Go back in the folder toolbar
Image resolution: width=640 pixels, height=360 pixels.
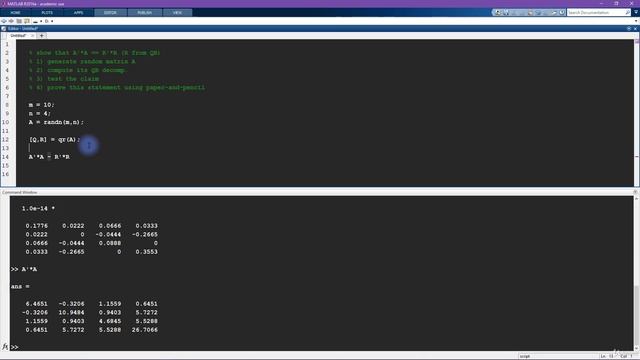4,21
